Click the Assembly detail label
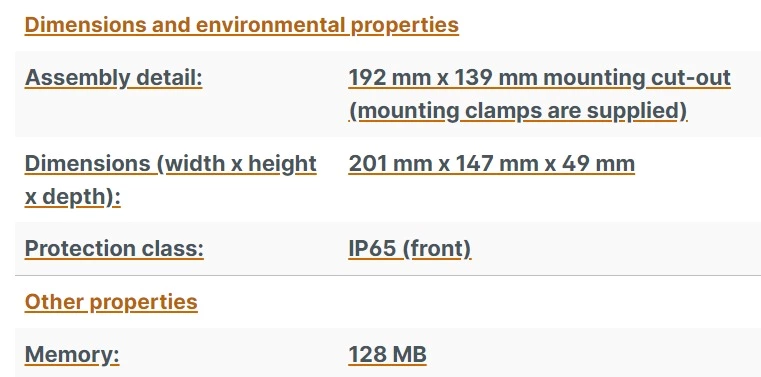 114,78
